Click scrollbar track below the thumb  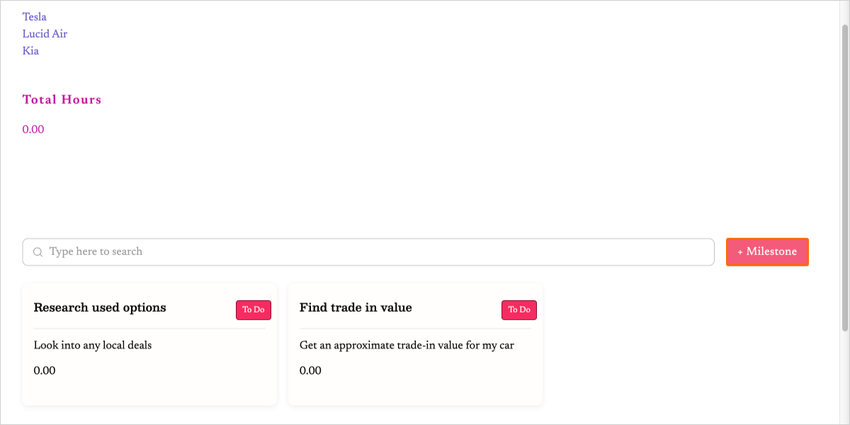[844, 380]
